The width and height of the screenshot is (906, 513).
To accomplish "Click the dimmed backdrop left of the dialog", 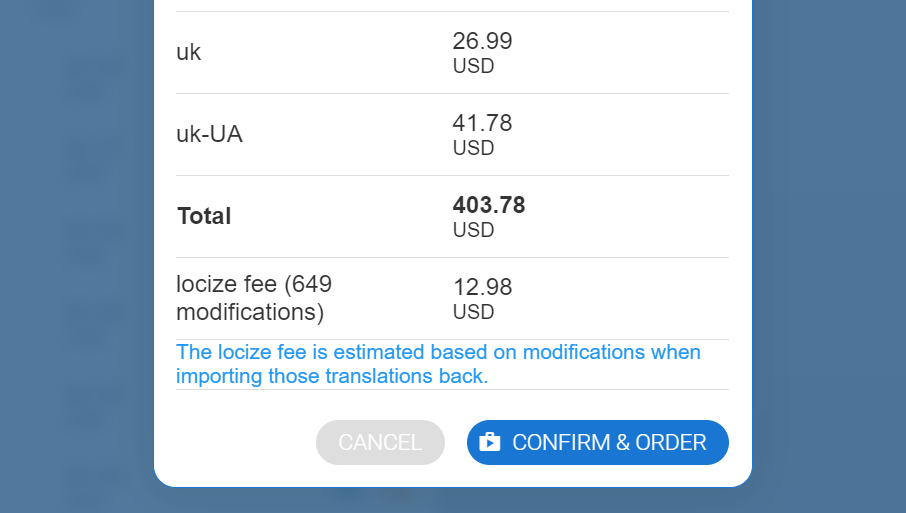I will pyautogui.click(x=75, y=250).
